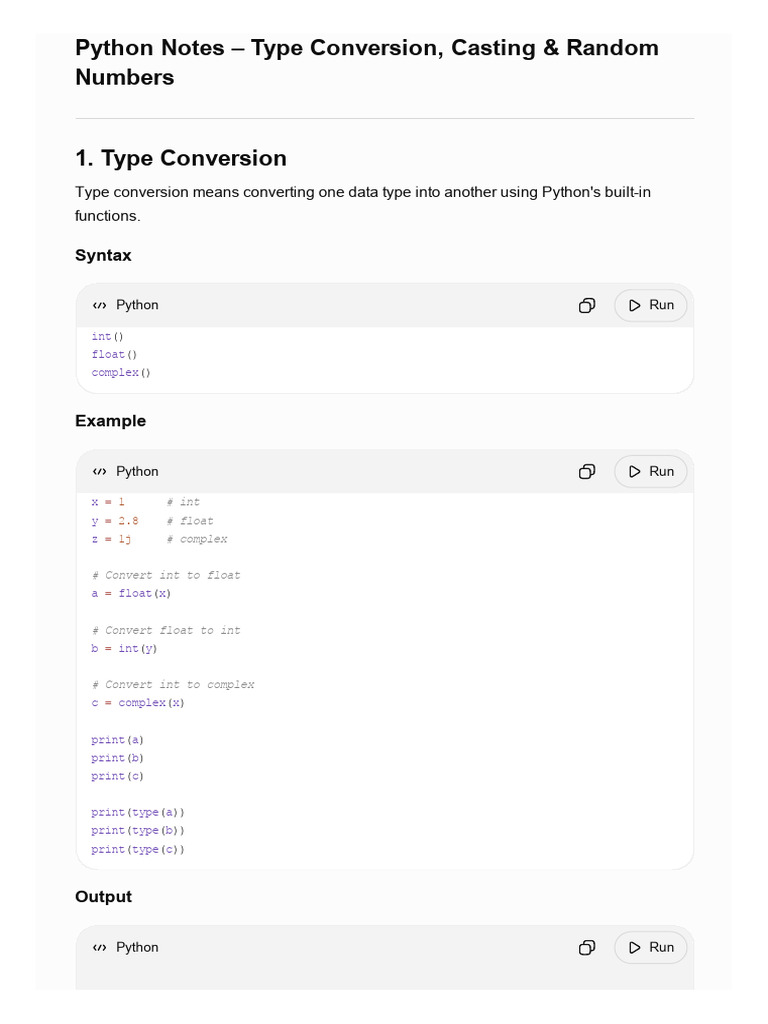Viewport: 768px width, 1024px height.
Task: Click the 'Syntax' subheading
Action: [103, 255]
